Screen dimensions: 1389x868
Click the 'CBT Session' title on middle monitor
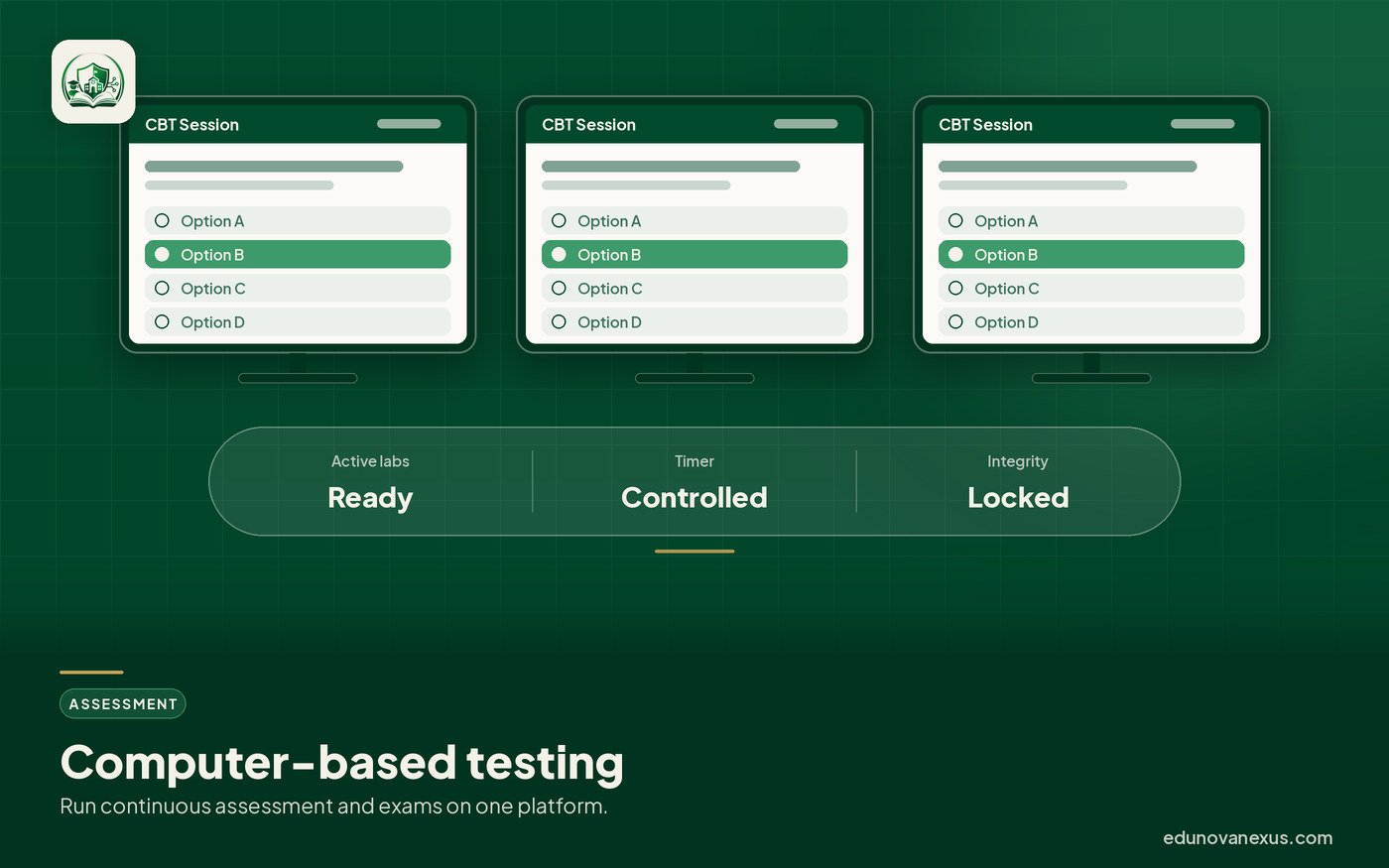[x=589, y=125]
